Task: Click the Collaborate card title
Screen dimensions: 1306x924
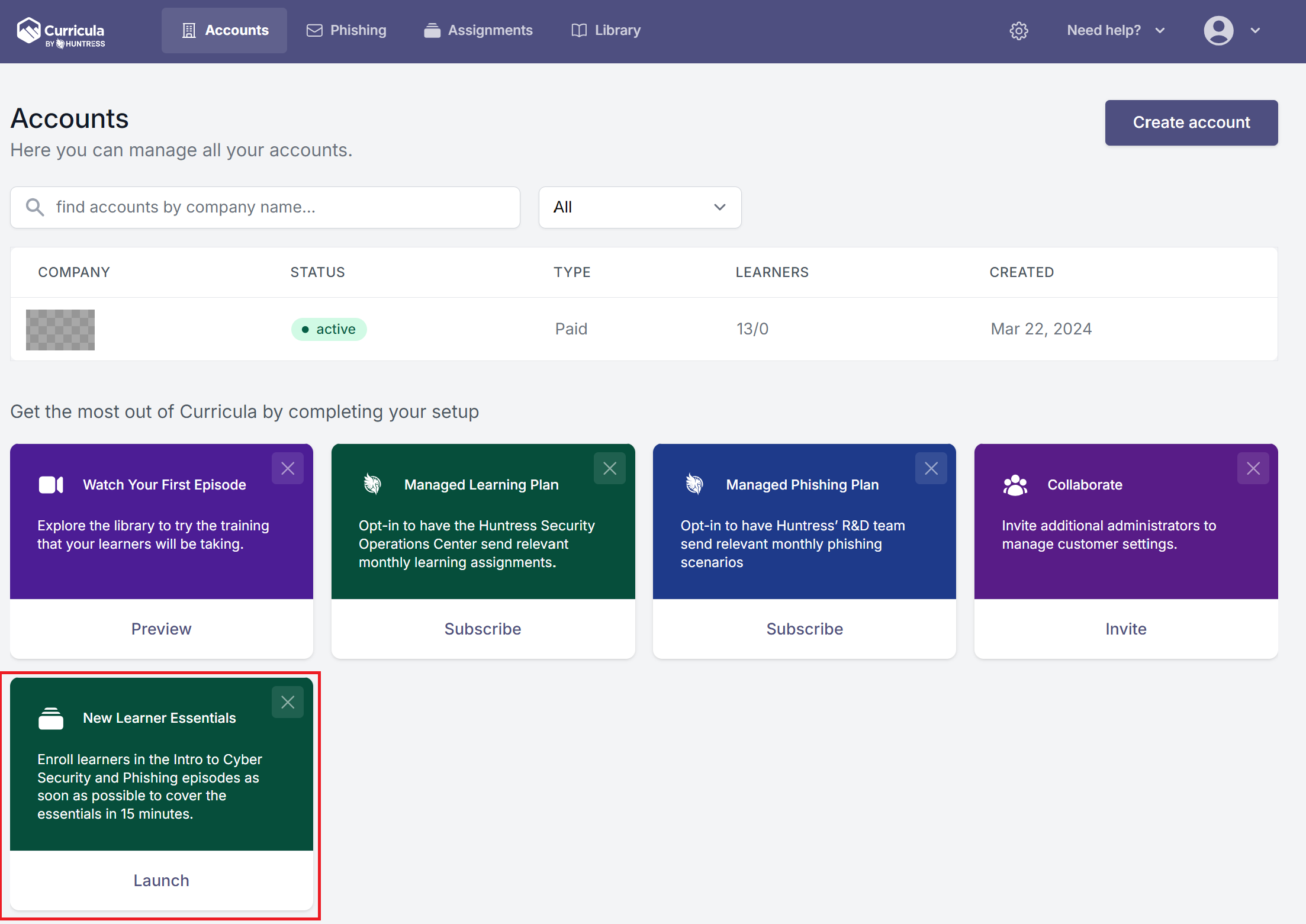Action: click(1085, 485)
